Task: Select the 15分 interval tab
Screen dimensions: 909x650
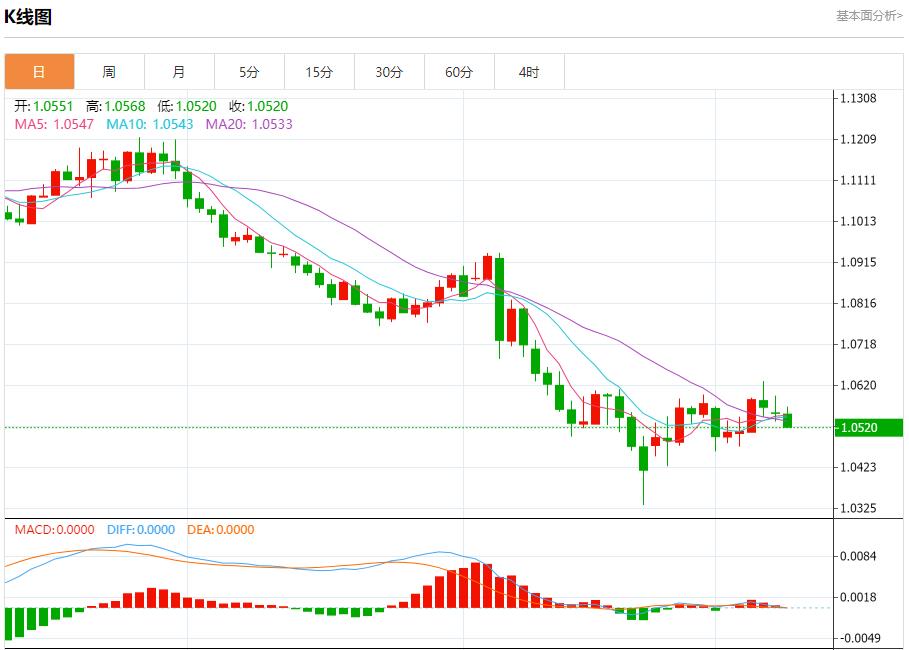Action: click(319, 72)
